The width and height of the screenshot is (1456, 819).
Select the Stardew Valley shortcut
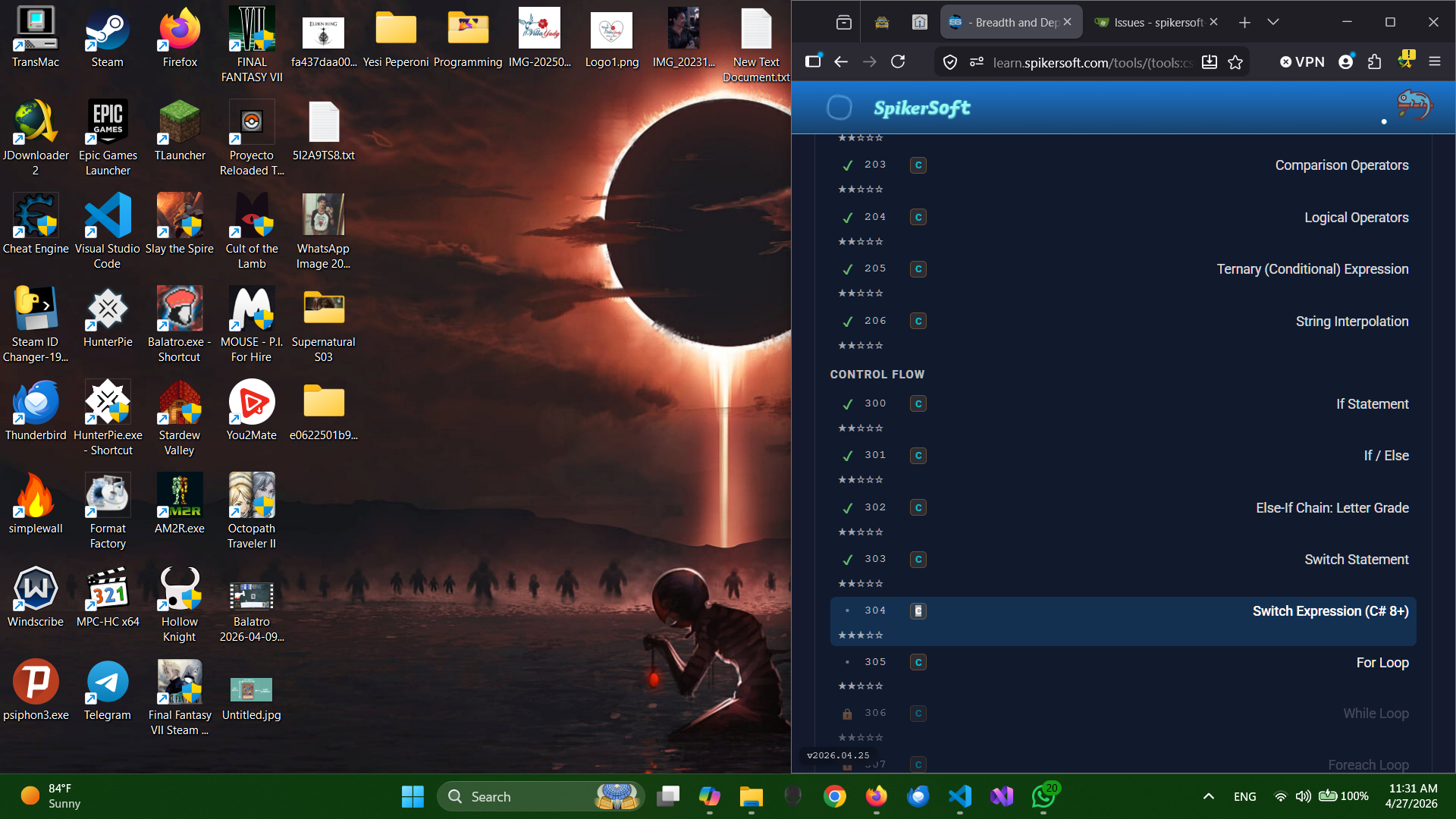point(180,418)
